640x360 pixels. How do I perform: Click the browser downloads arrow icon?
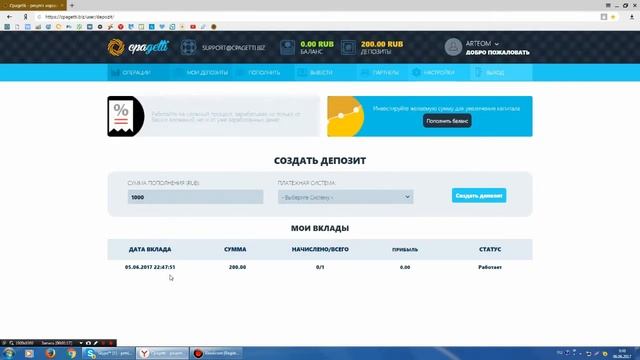(x=632, y=17)
